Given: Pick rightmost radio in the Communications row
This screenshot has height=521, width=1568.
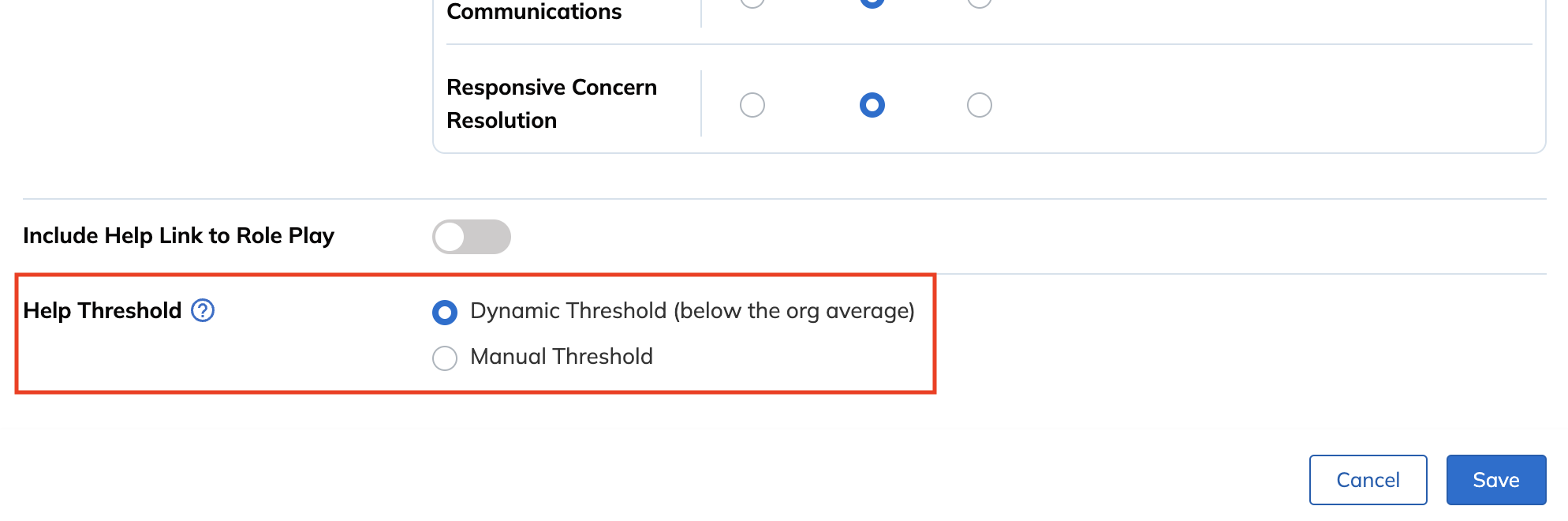Looking at the screenshot, I should point(980,2).
